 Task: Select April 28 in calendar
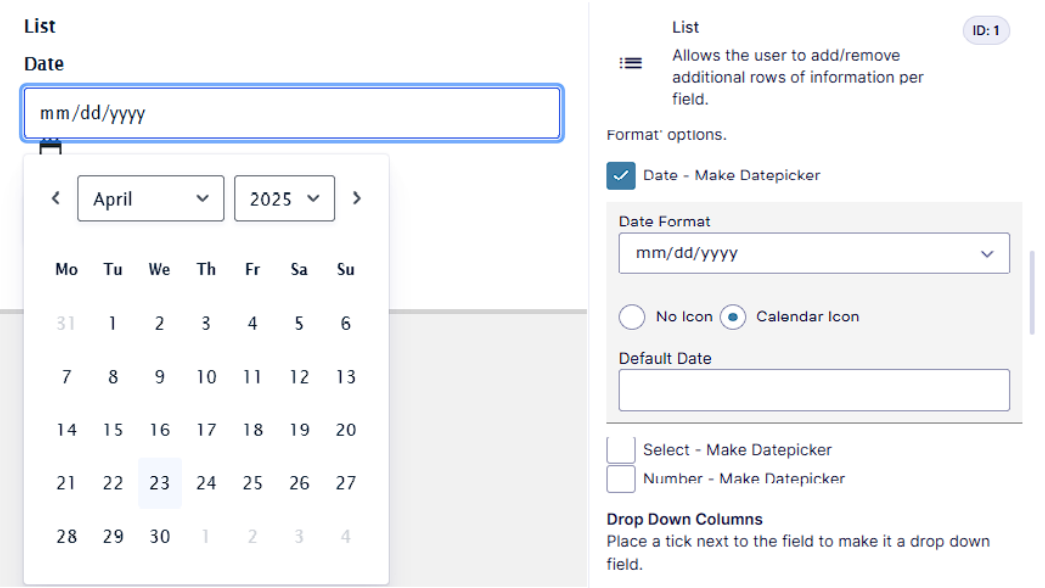coord(66,537)
